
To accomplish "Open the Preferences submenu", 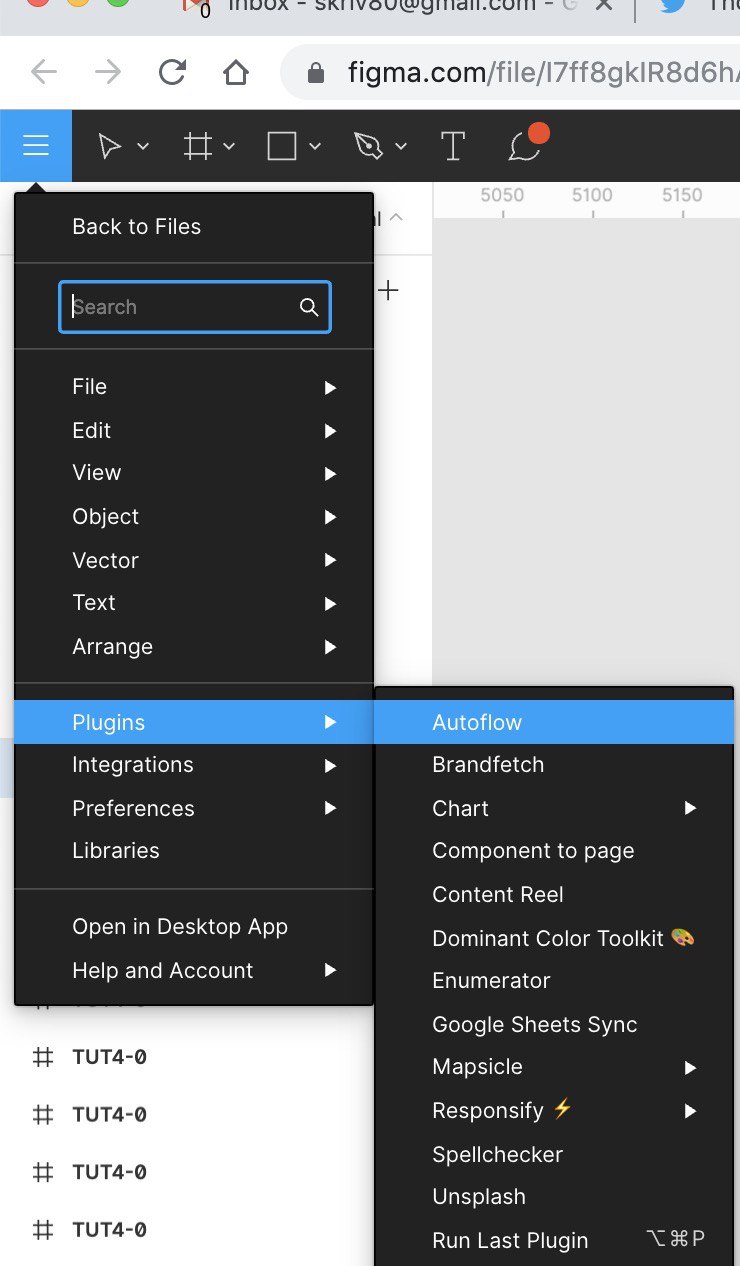I will pos(194,809).
